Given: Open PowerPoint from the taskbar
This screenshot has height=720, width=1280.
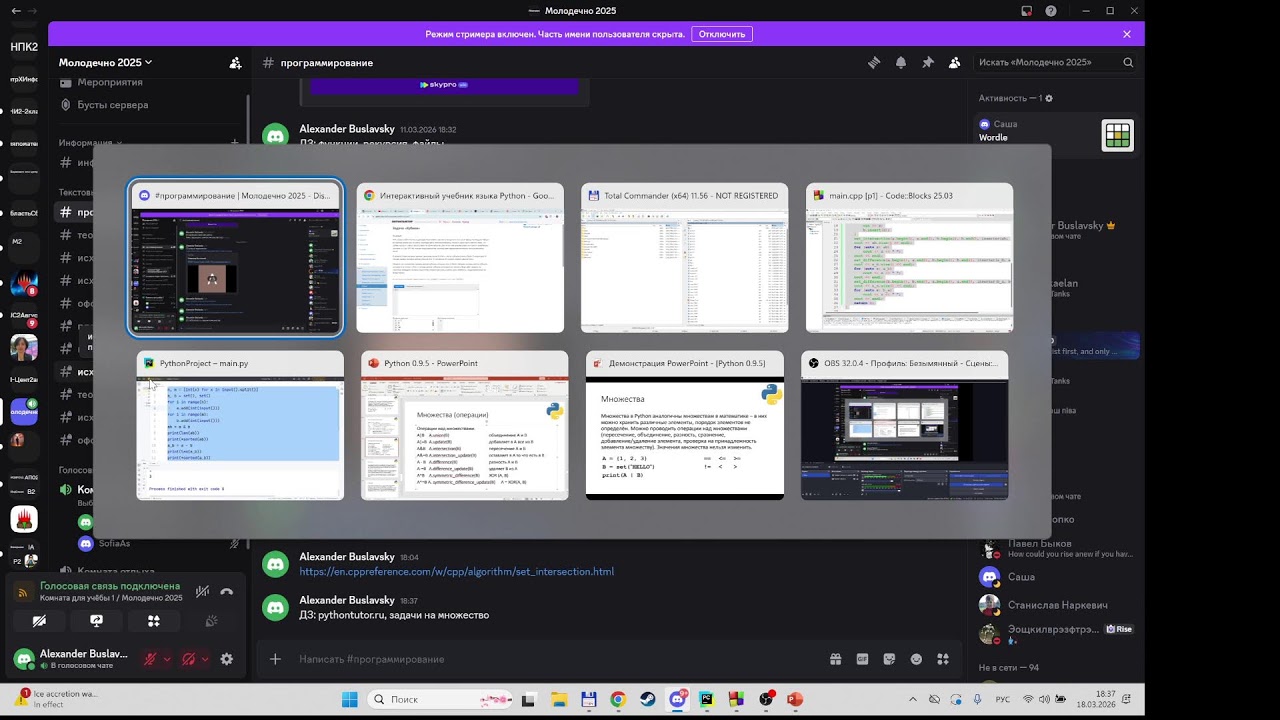Looking at the screenshot, I should 795,699.
